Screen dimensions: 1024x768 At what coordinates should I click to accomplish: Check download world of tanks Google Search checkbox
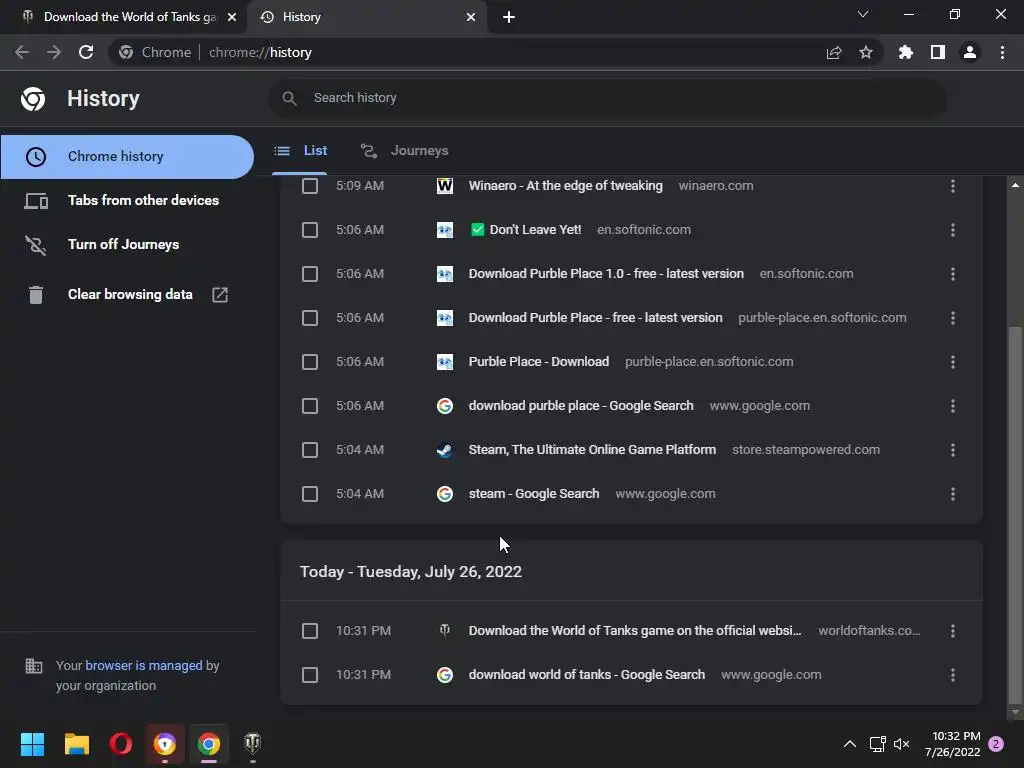click(310, 675)
